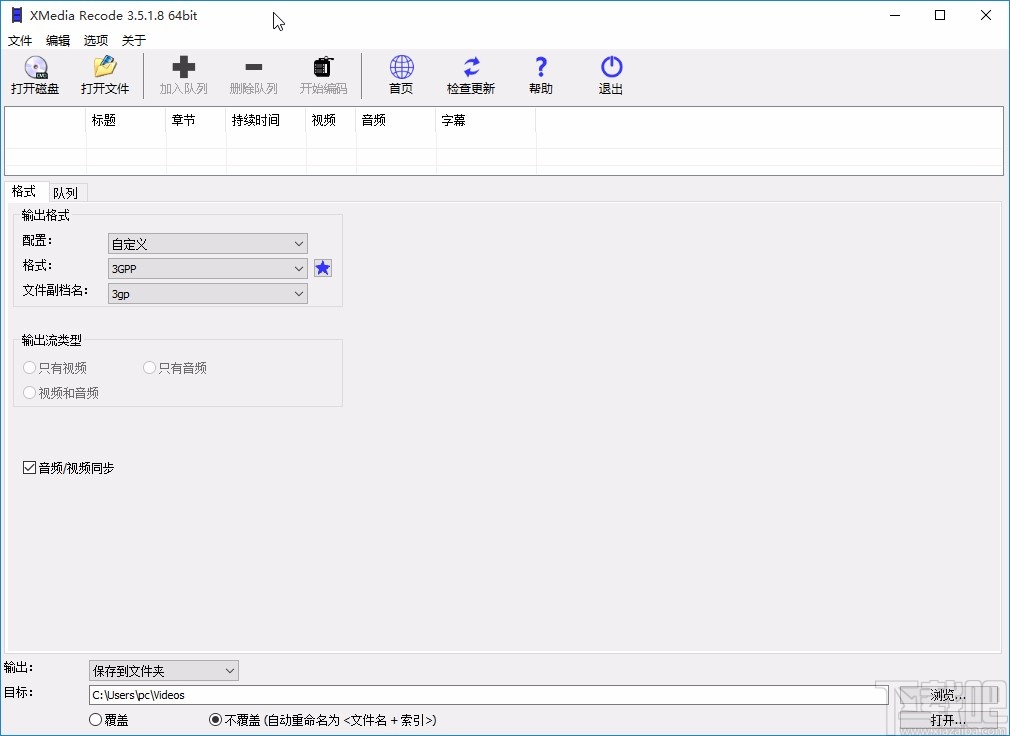Click the 打开磁盘 (Open Disc) icon

(35, 75)
